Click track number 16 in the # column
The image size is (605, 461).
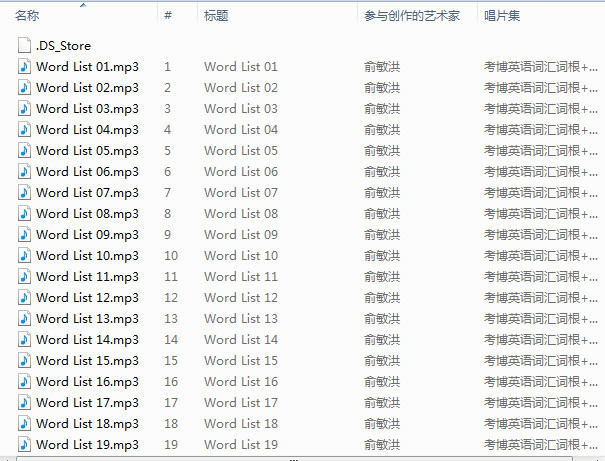click(x=171, y=382)
